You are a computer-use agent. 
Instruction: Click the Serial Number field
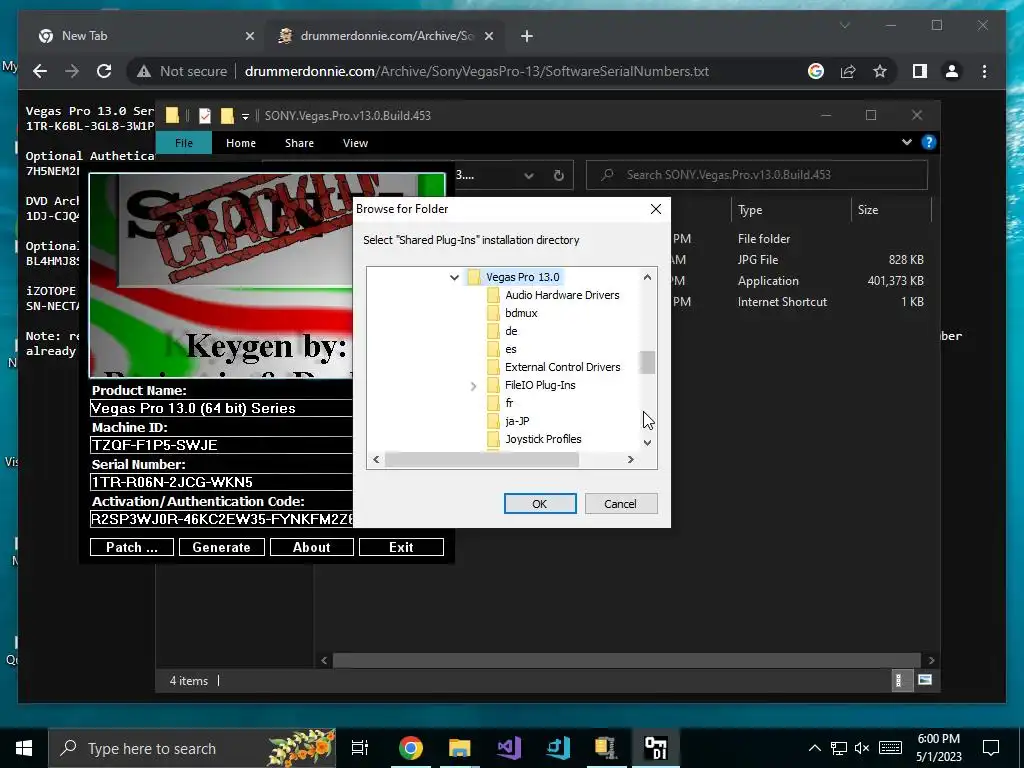click(x=221, y=483)
